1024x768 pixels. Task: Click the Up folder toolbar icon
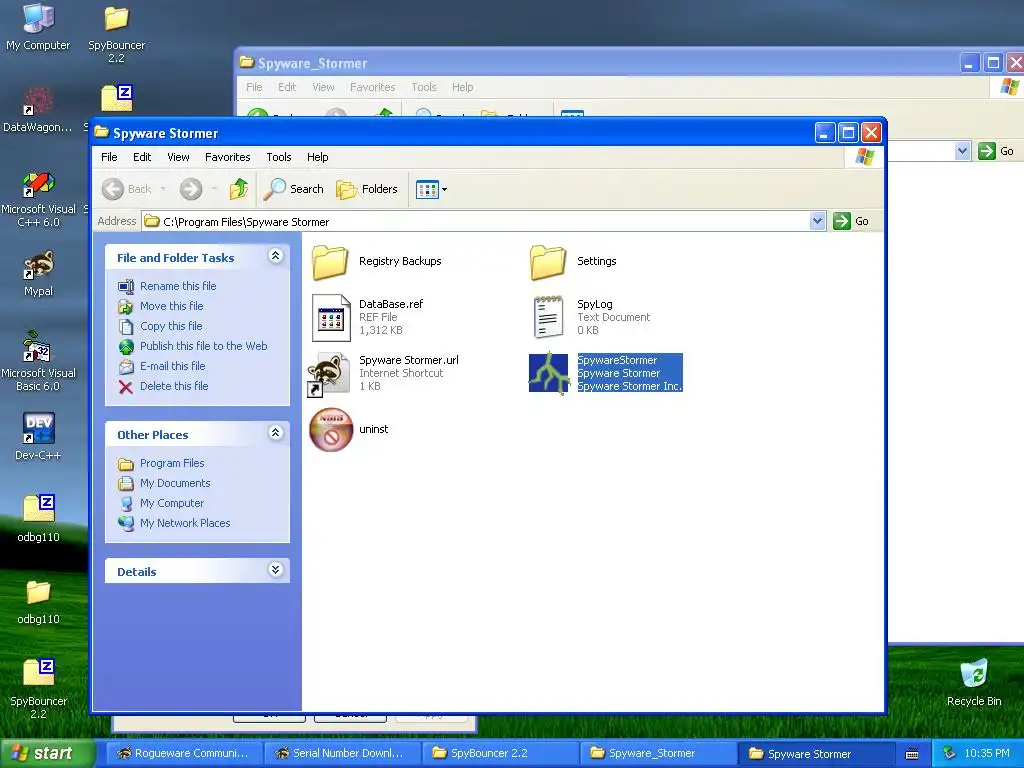(x=239, y=189)
